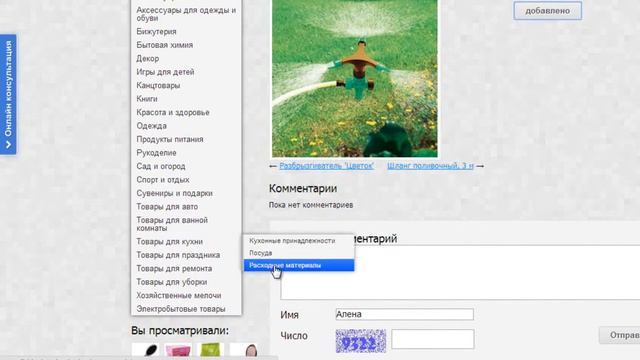Click the добавлено button

(547, 11)
